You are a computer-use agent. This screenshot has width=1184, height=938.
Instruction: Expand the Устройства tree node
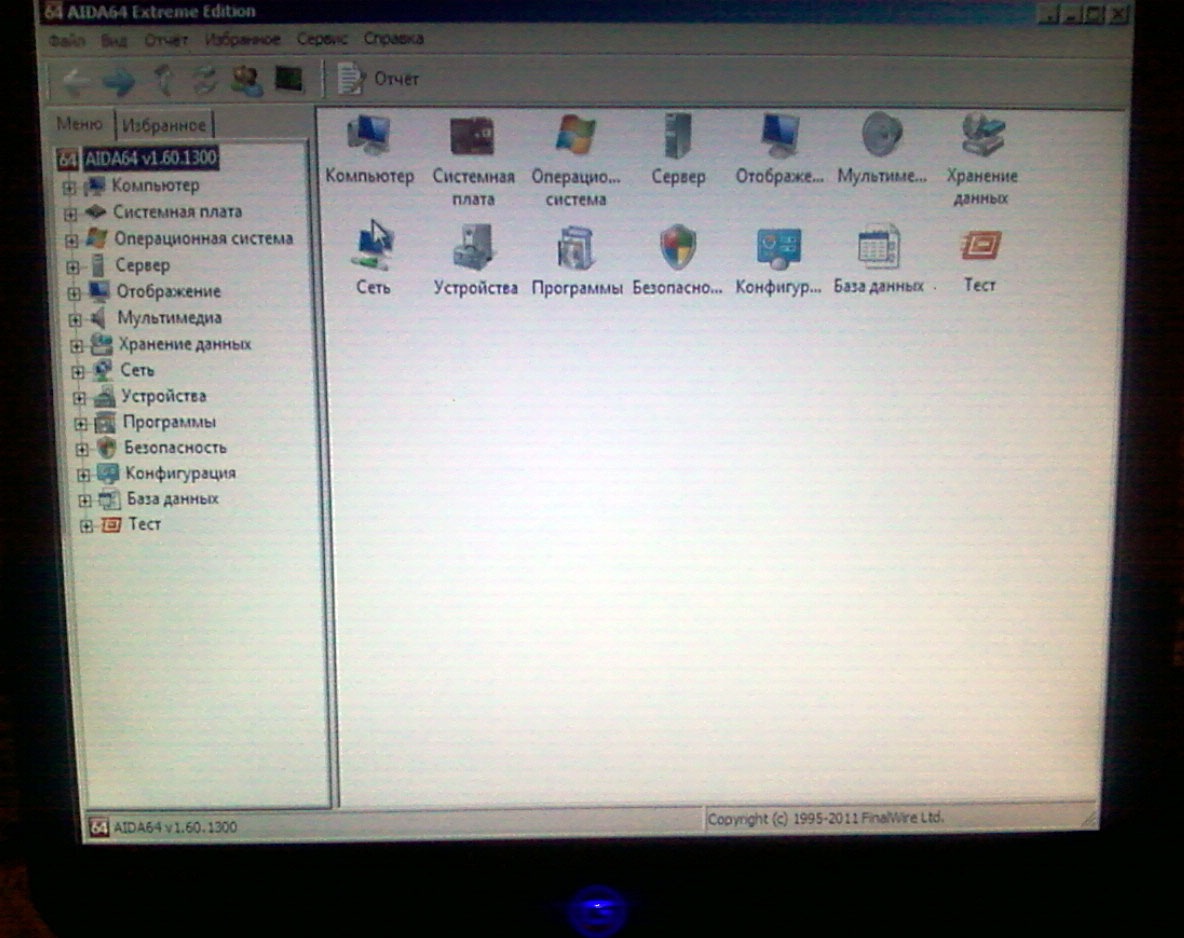80,398
